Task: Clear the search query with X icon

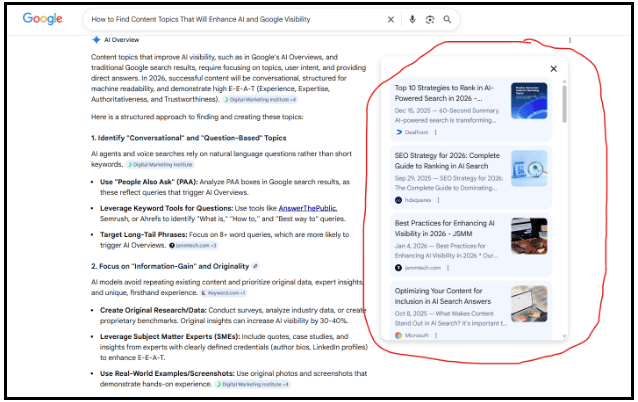Action: pyautogui.click(x=391, y=20)
